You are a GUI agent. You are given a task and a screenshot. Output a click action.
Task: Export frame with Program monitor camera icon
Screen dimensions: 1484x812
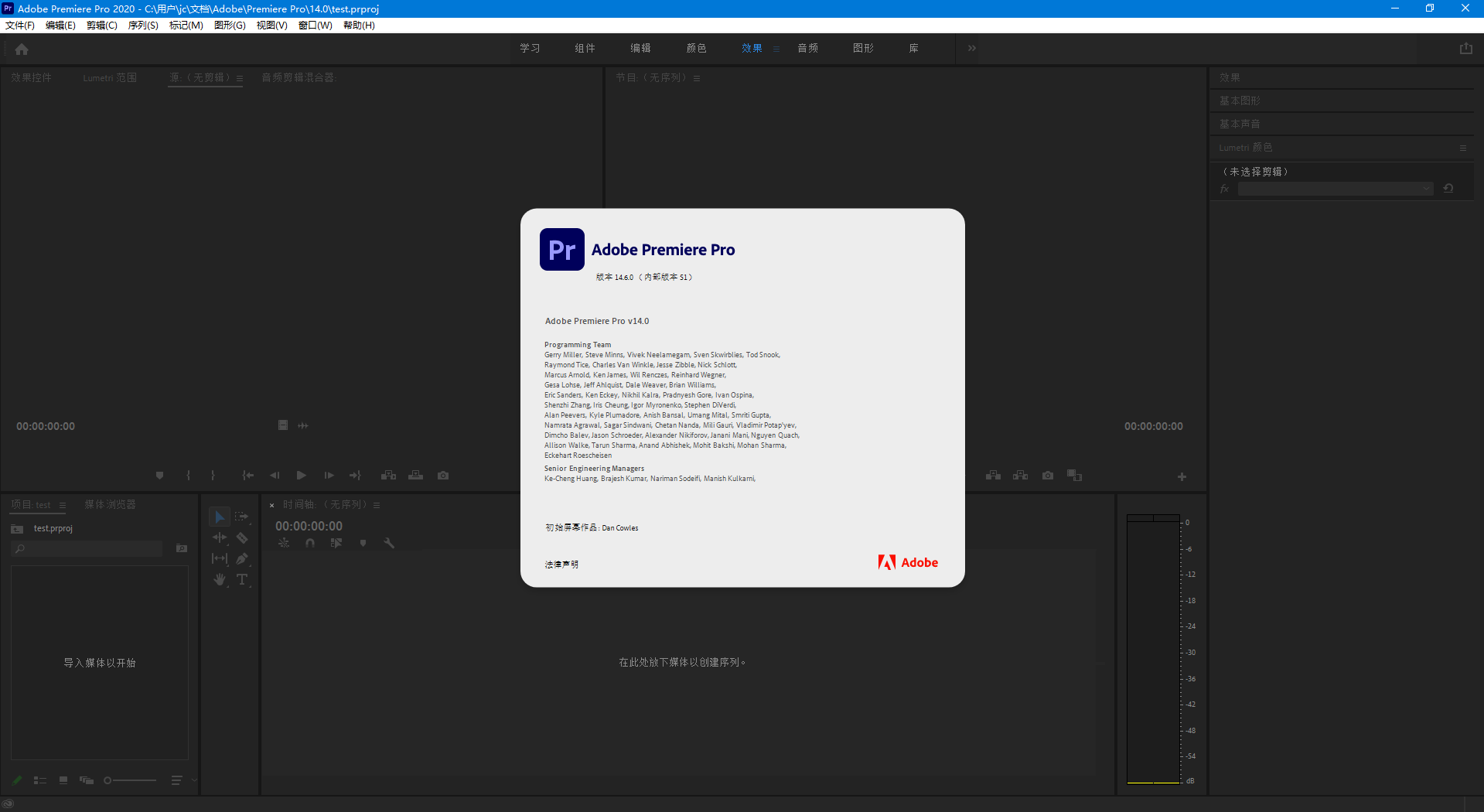pyautogui.click(x=1048, y=476)
